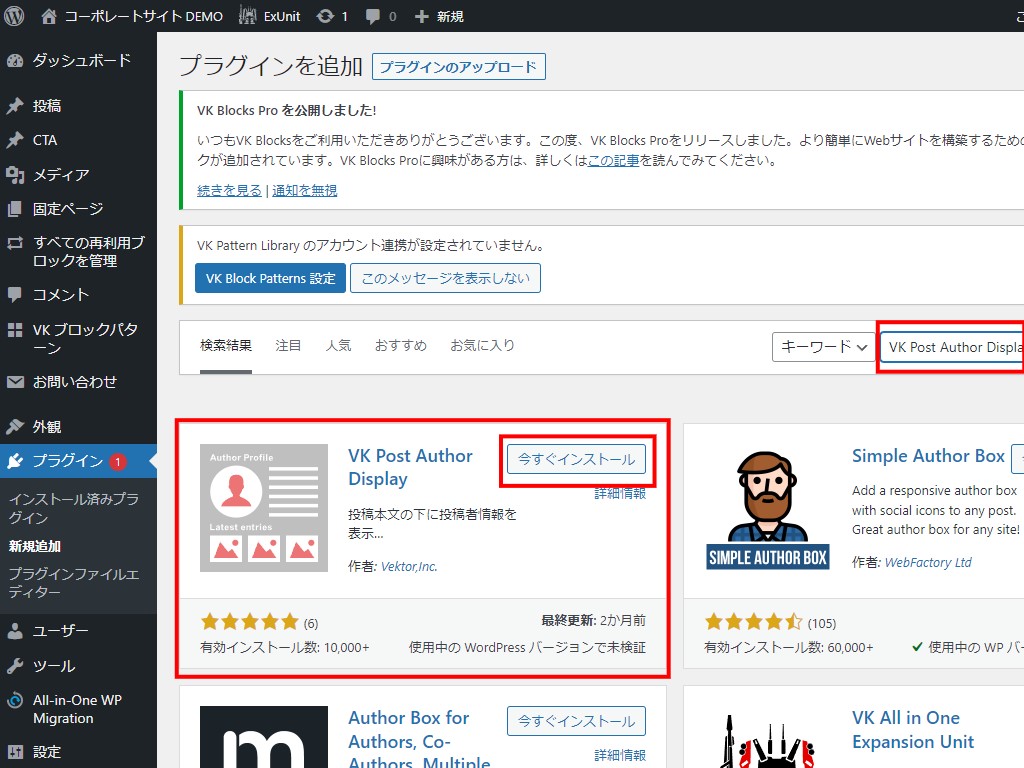Expand the キーワード search type dropdown
The width and height of the screenshot is (1024, 768).
coord(824,347)
